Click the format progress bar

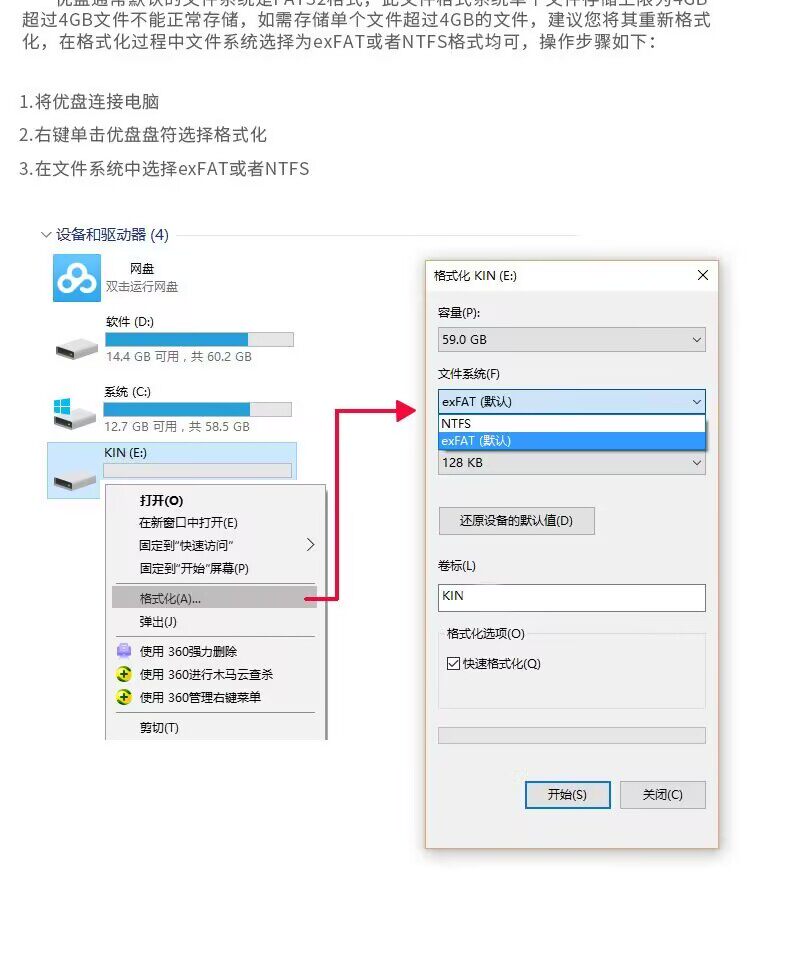[572, 735]
